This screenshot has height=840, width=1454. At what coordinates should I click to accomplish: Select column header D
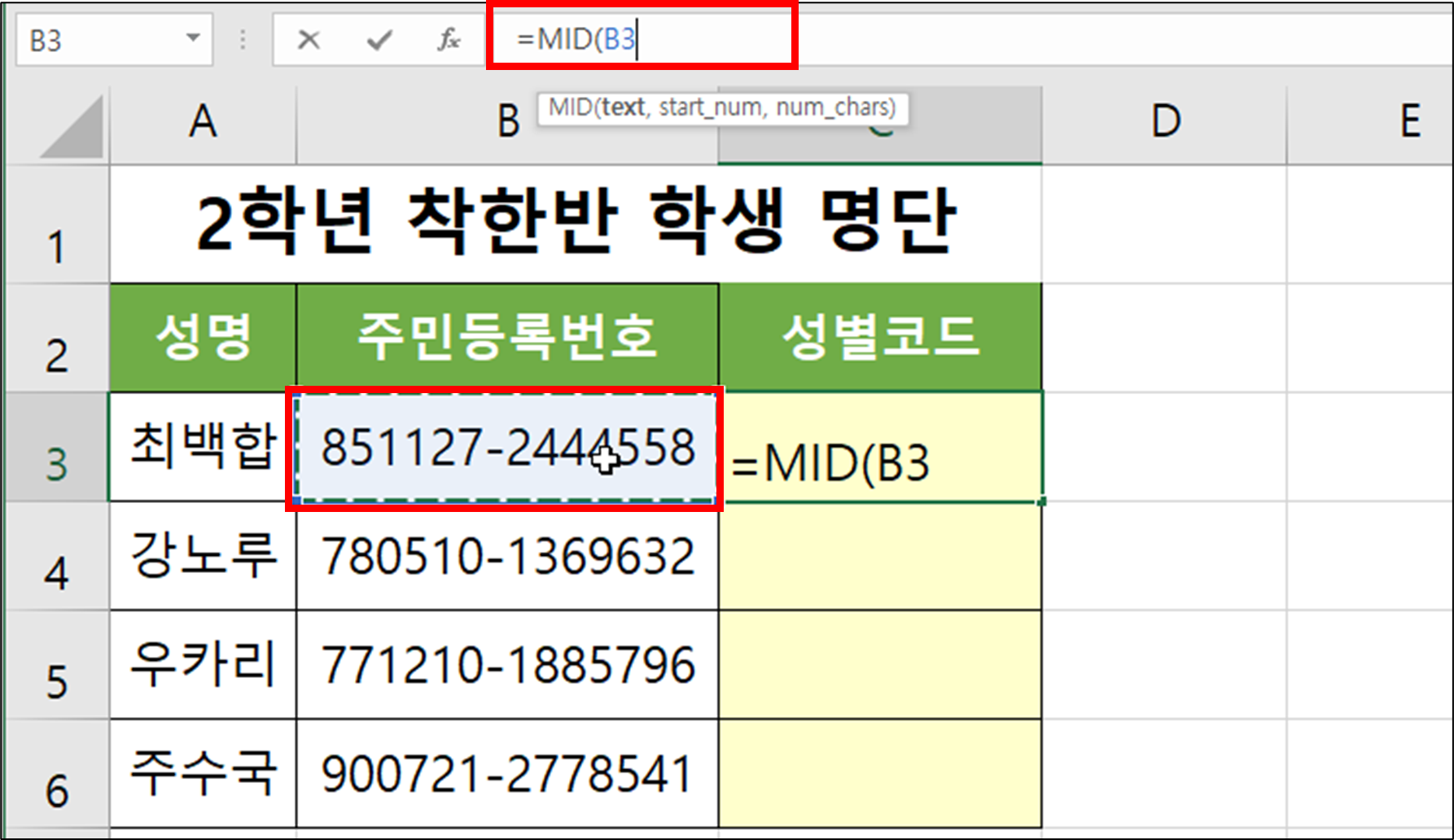tap(1163, 122)
